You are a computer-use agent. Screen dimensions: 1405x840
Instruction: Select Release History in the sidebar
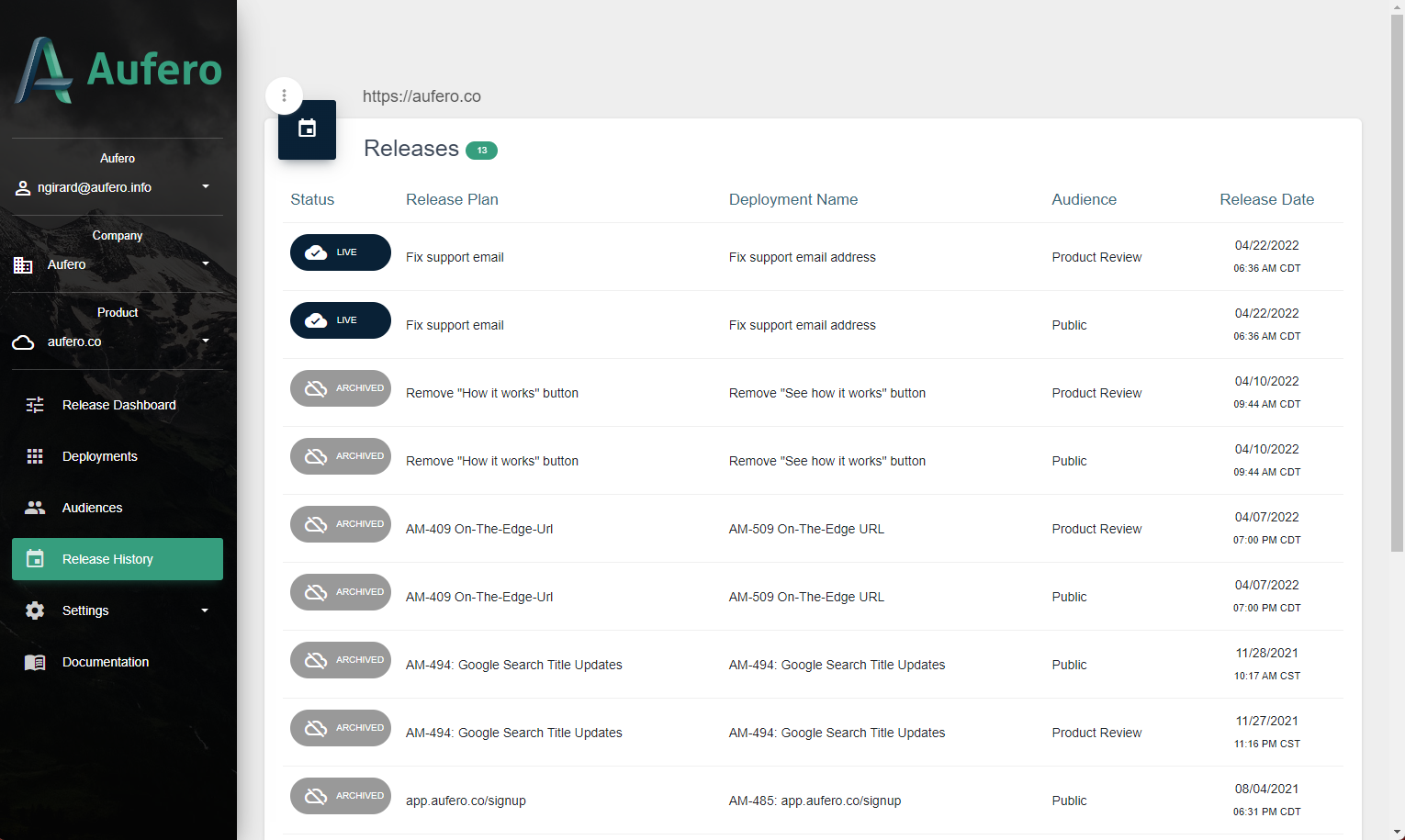118,559
